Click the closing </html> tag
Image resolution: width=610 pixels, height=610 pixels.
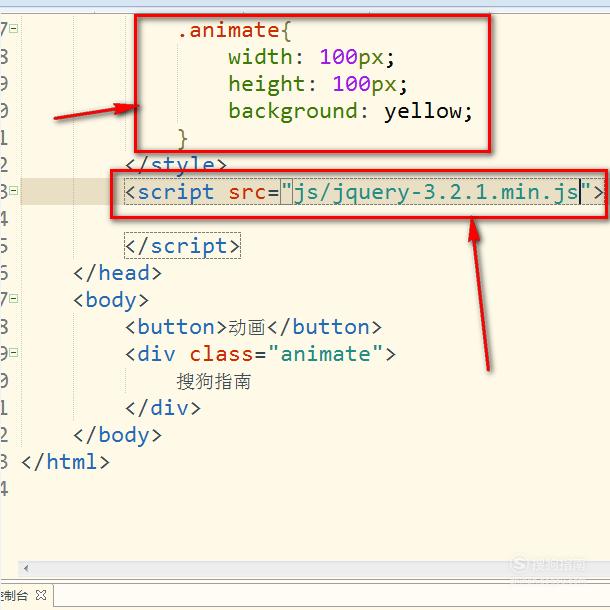pos(65,462)
